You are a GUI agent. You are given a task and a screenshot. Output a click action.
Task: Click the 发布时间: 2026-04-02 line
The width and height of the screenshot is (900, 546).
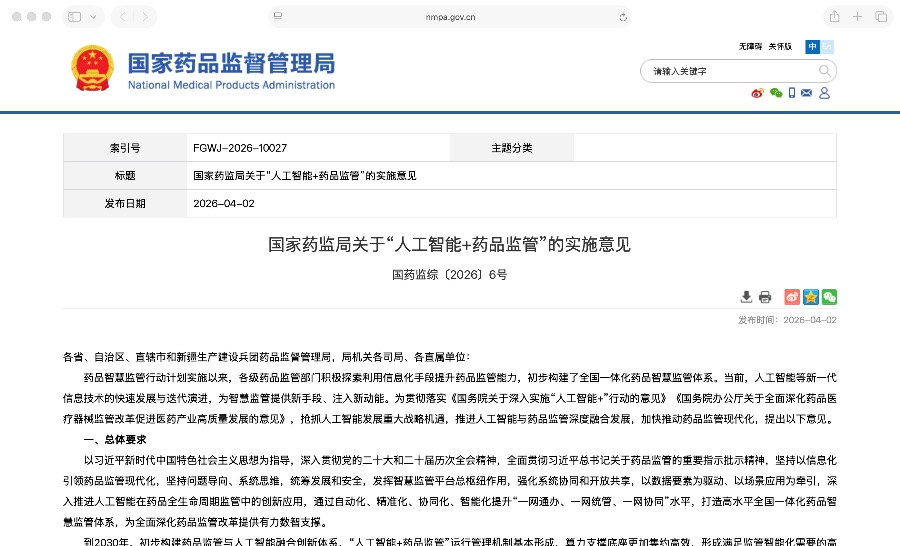787,320
